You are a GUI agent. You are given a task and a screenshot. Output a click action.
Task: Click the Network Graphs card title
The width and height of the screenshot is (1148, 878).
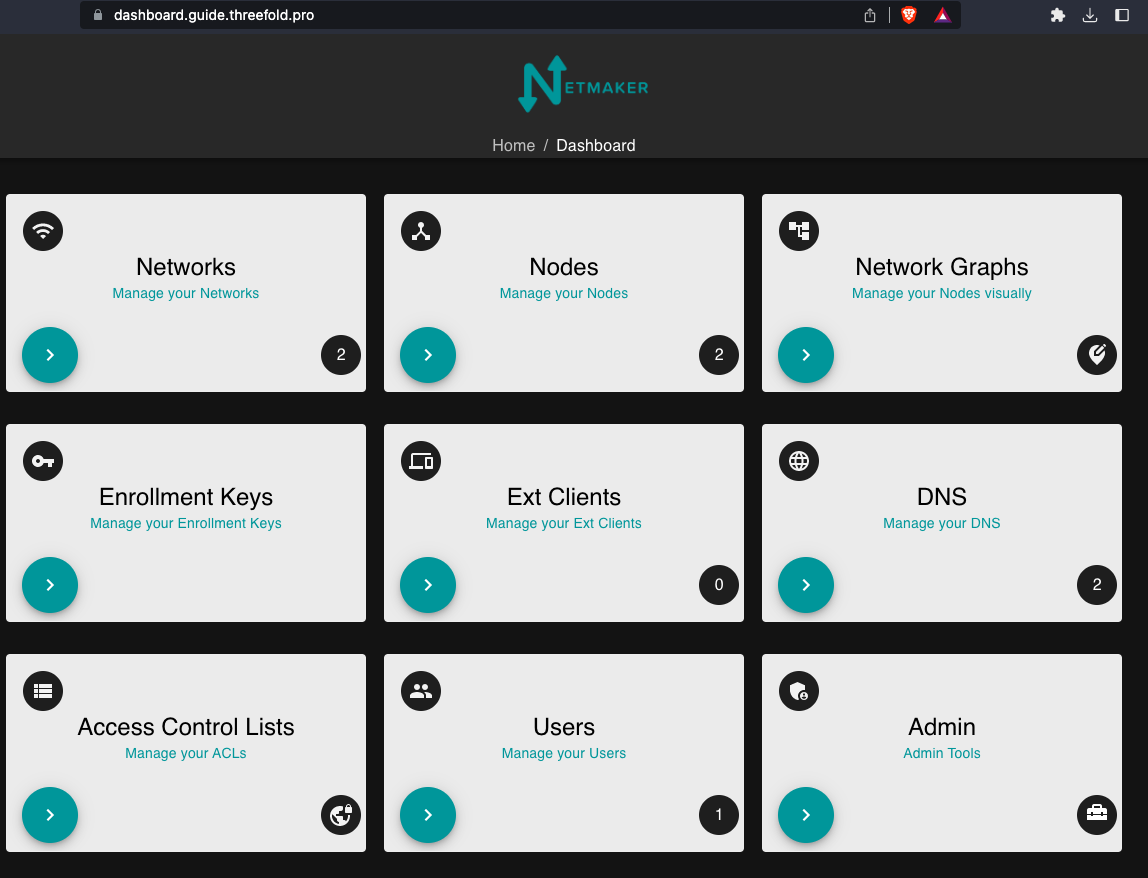[x=942, y=267]
